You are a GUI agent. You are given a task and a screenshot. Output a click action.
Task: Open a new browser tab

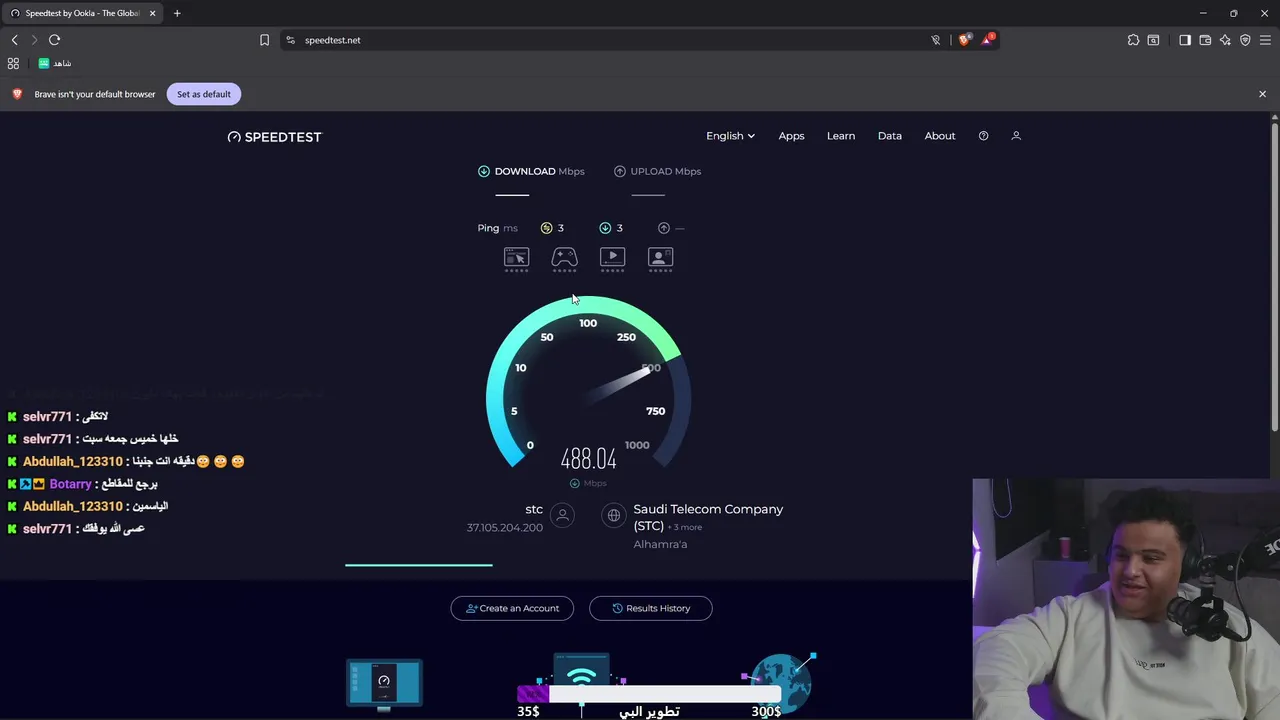177,13
